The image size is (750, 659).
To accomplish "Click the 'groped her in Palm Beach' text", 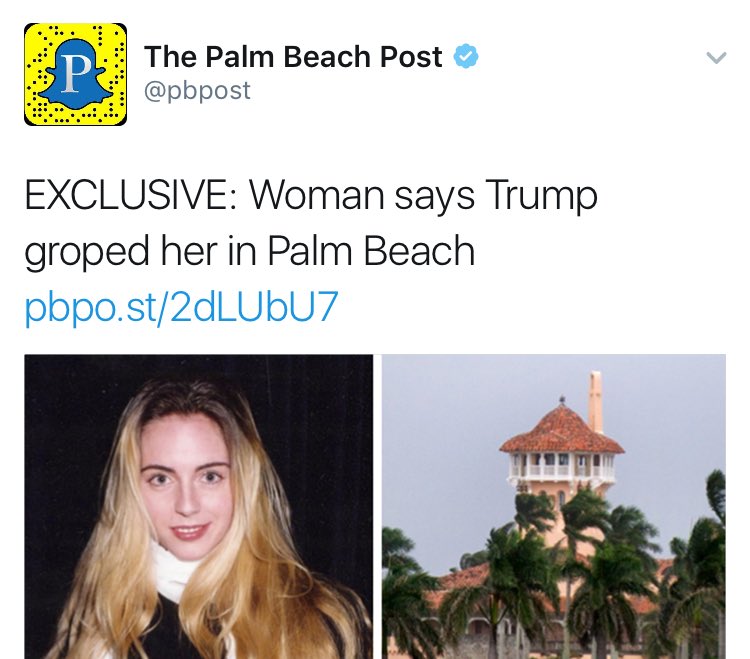I will (x=249, y=251).
